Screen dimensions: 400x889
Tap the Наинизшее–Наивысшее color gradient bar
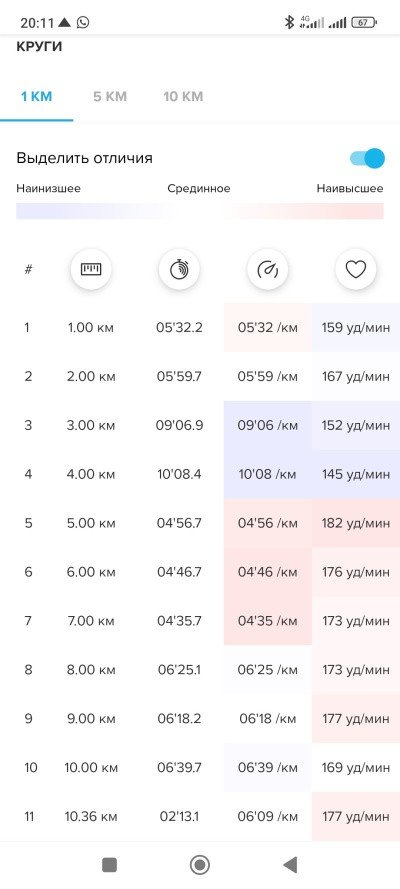200,211
